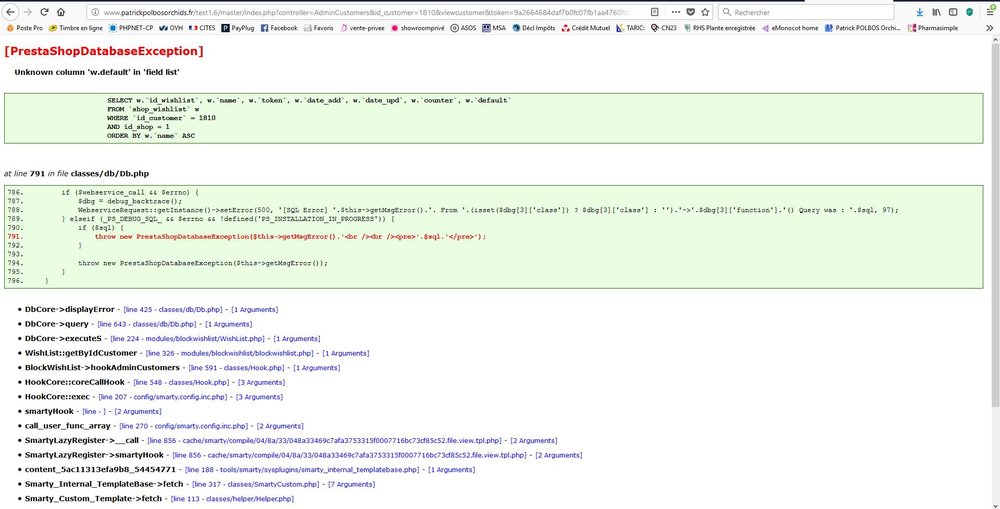Open the Favoris bookmark folder
The image size is (1000, 509).
tap(318, 28)
